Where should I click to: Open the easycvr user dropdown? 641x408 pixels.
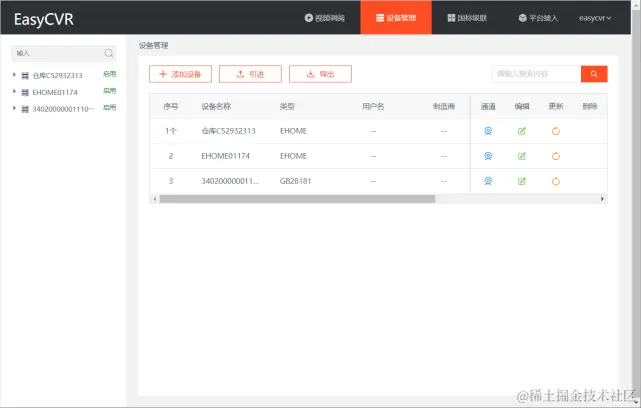595,18
